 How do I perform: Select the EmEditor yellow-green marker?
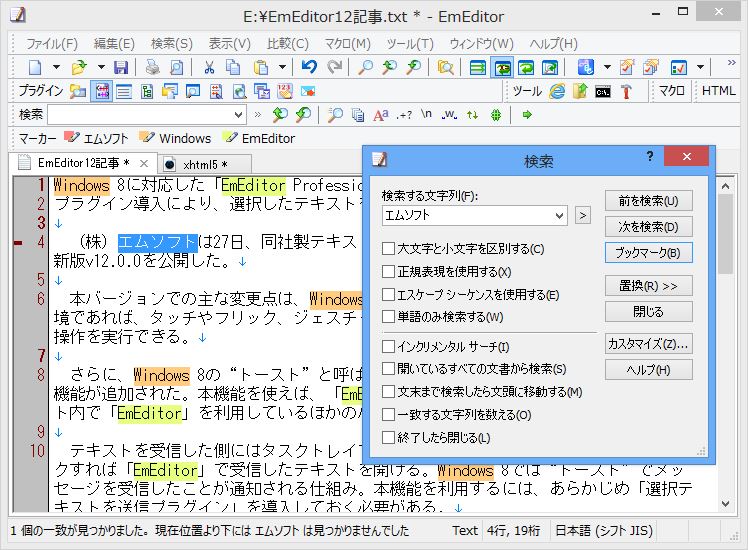point(260,138)
